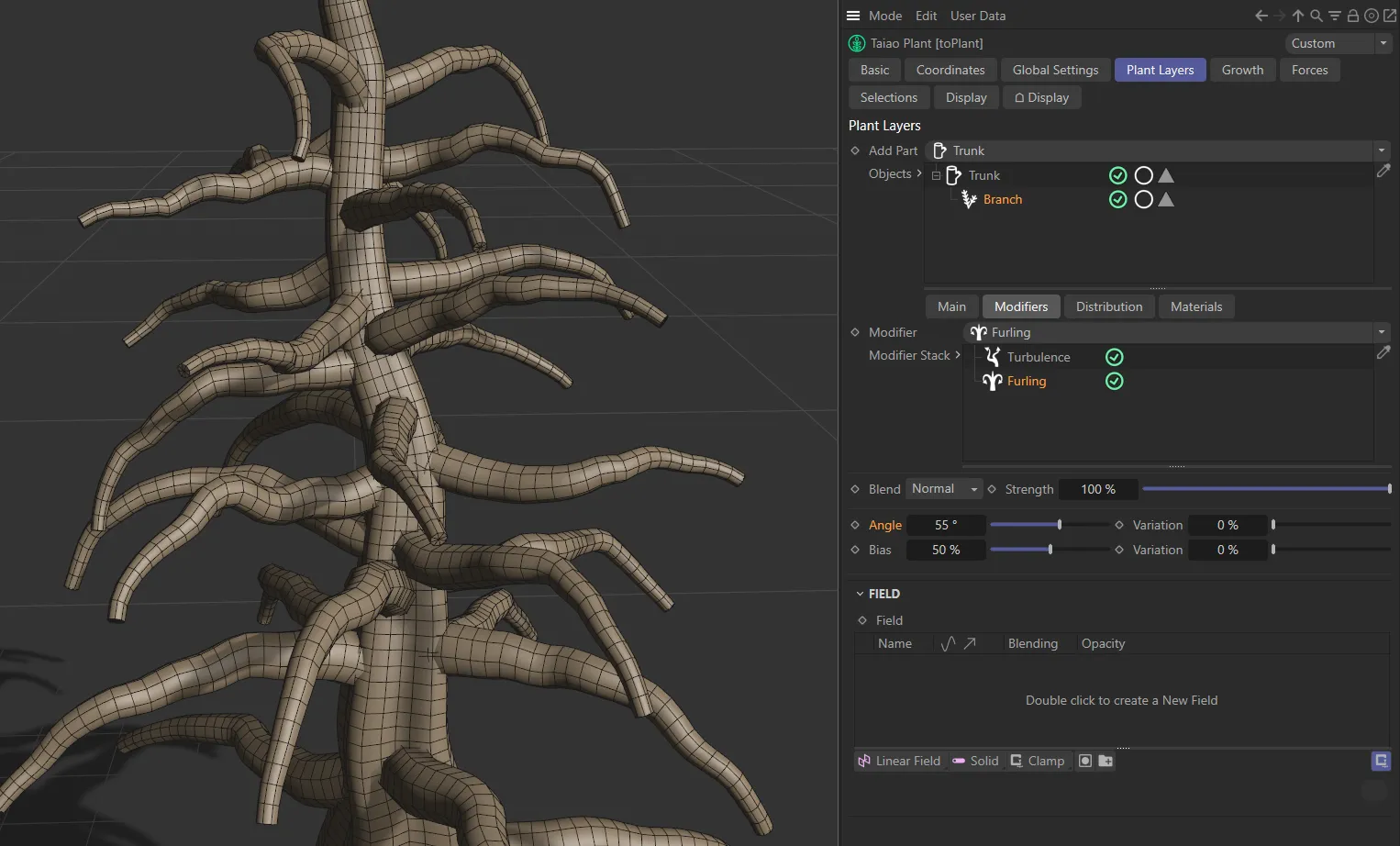Toggle the green enable checkmark for Turbulence

pos(1114,357)
